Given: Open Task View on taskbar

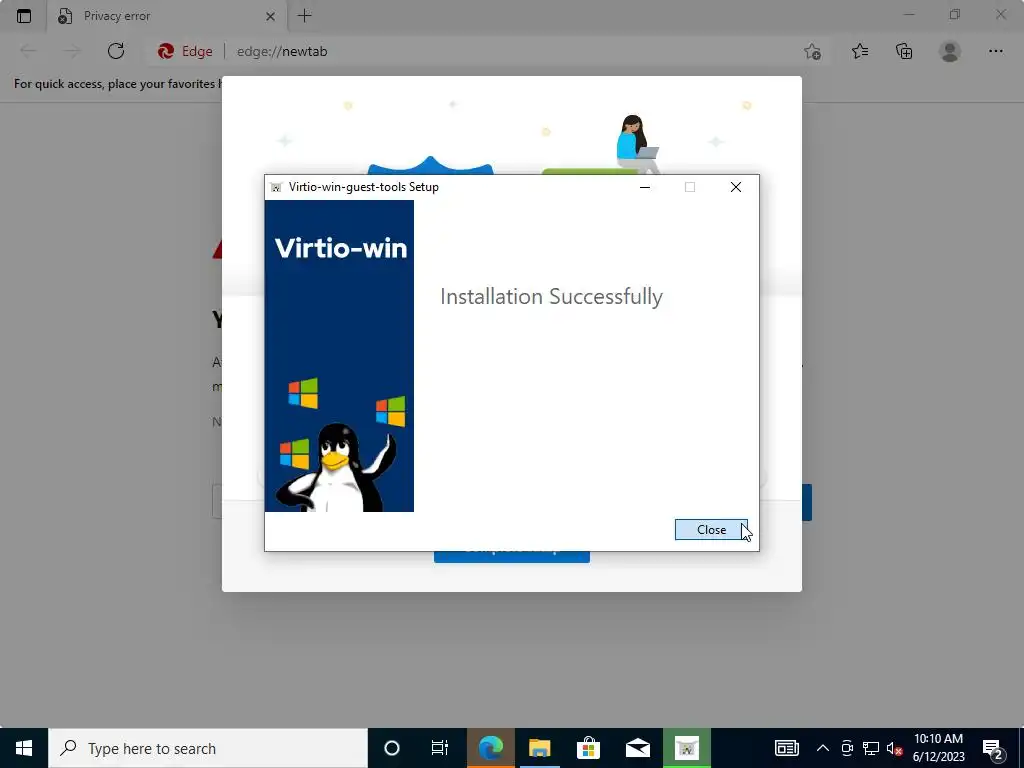Looking at the screenshot, I should tap(440, 748).
